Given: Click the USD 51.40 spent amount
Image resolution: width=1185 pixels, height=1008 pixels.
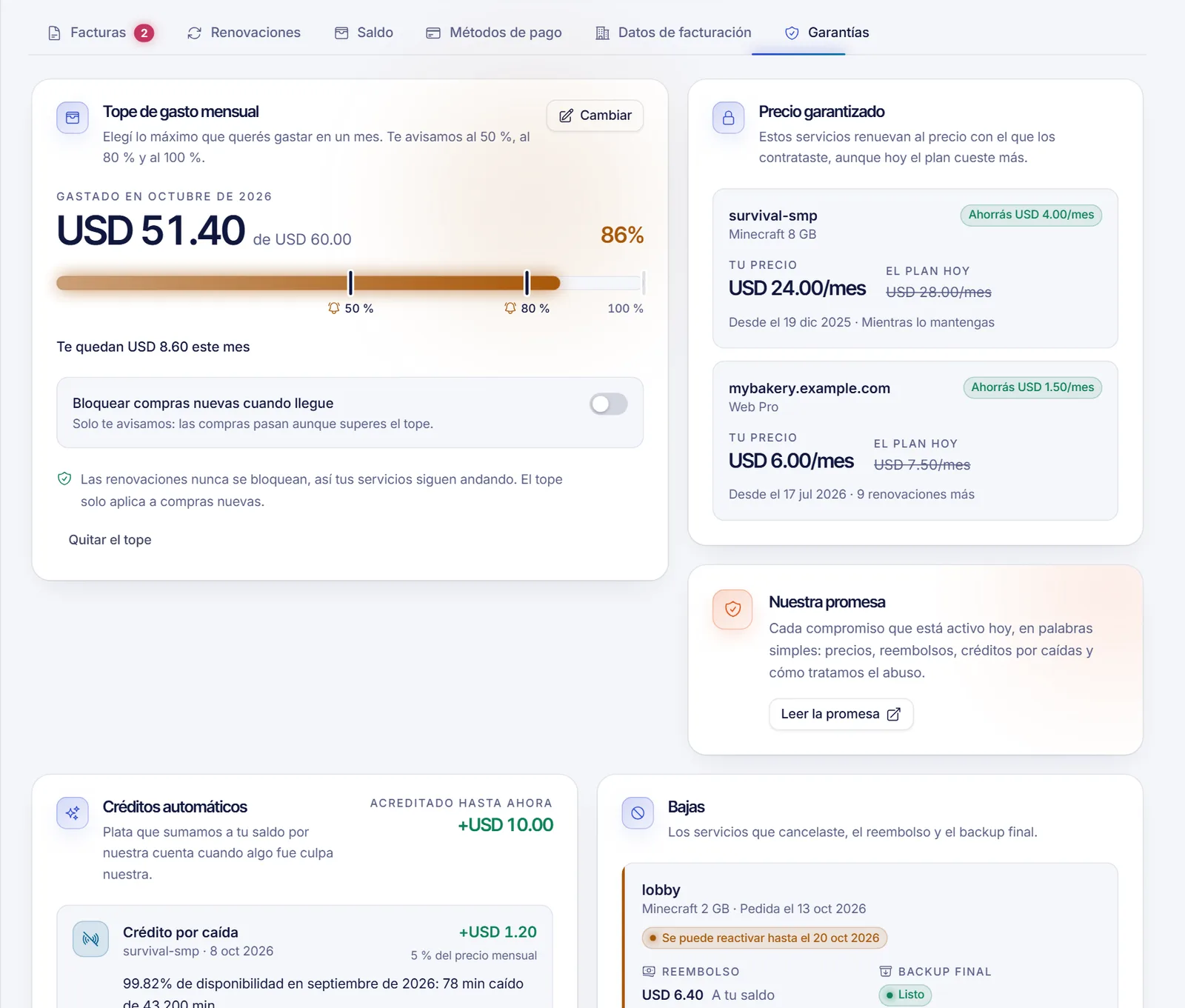Looking at the screenshot, I should (151, 230).
